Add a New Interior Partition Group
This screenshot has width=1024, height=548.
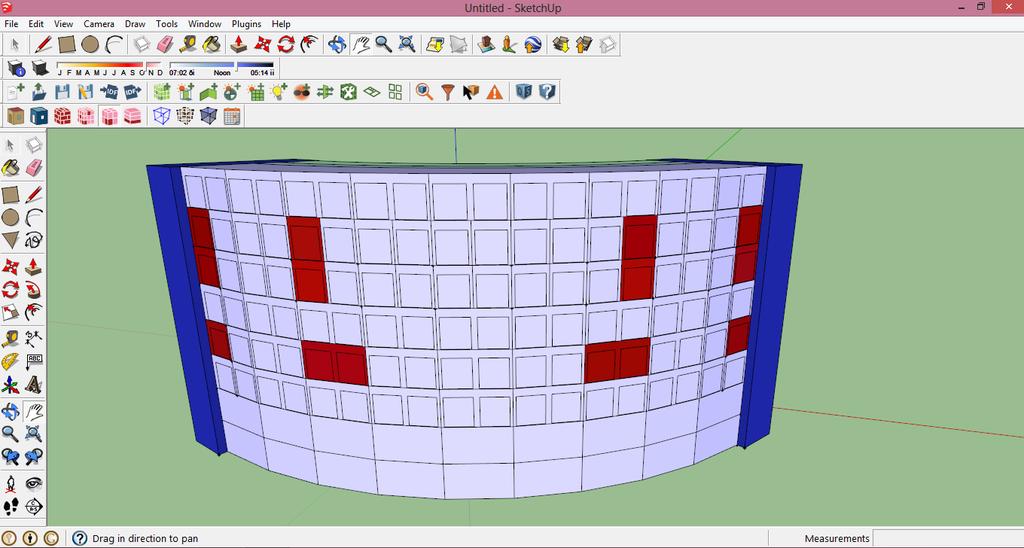[x=209, y=92]
